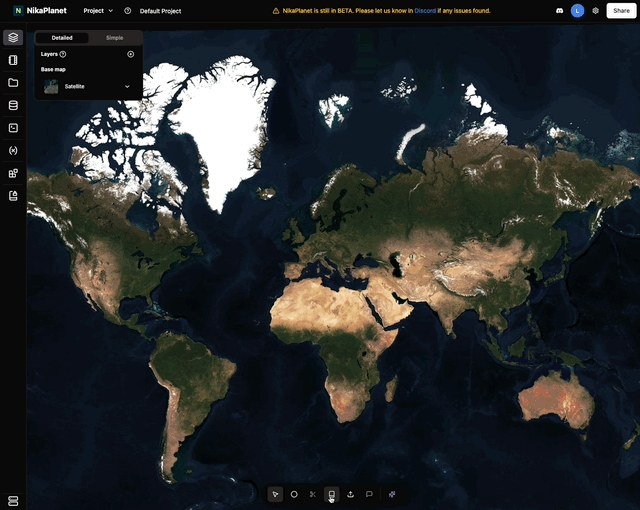
Task: Switch to the Detailed tab
Action: coord(62,38)
